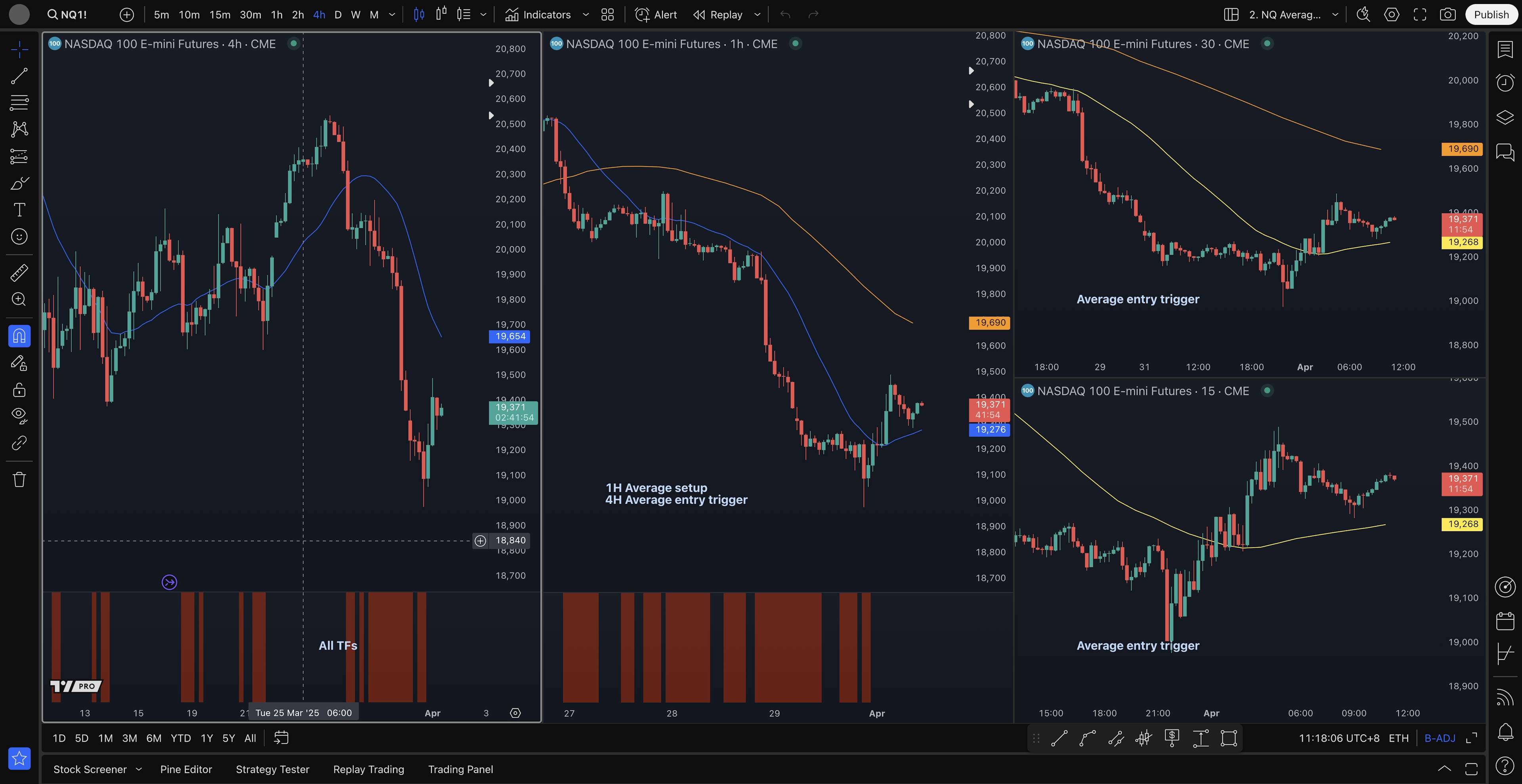Toggle lock all drawings tool
Screen dimensions: 1522x784
click(19, 390)
